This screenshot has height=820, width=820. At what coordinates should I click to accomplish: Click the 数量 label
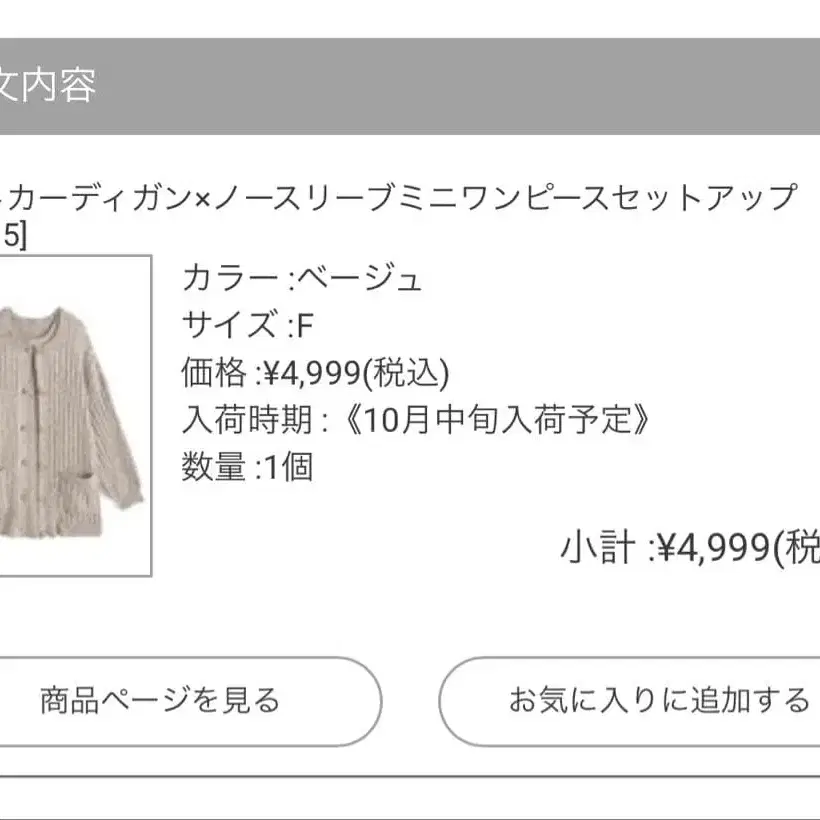click(x=214, y=468)
